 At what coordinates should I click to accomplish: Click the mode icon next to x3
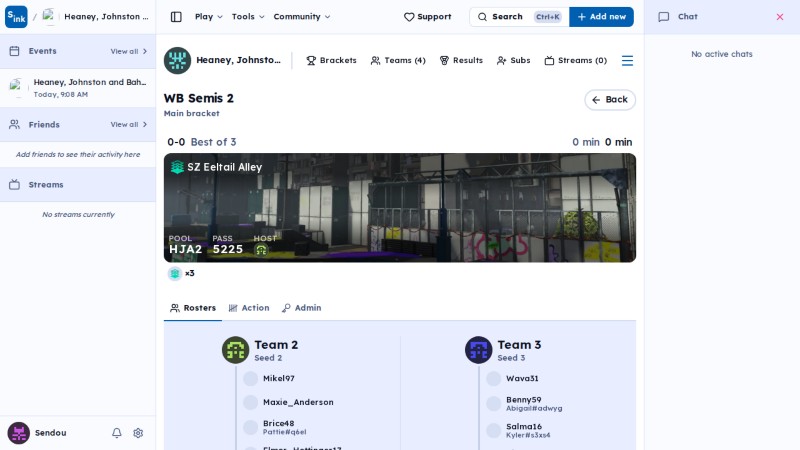175,273
